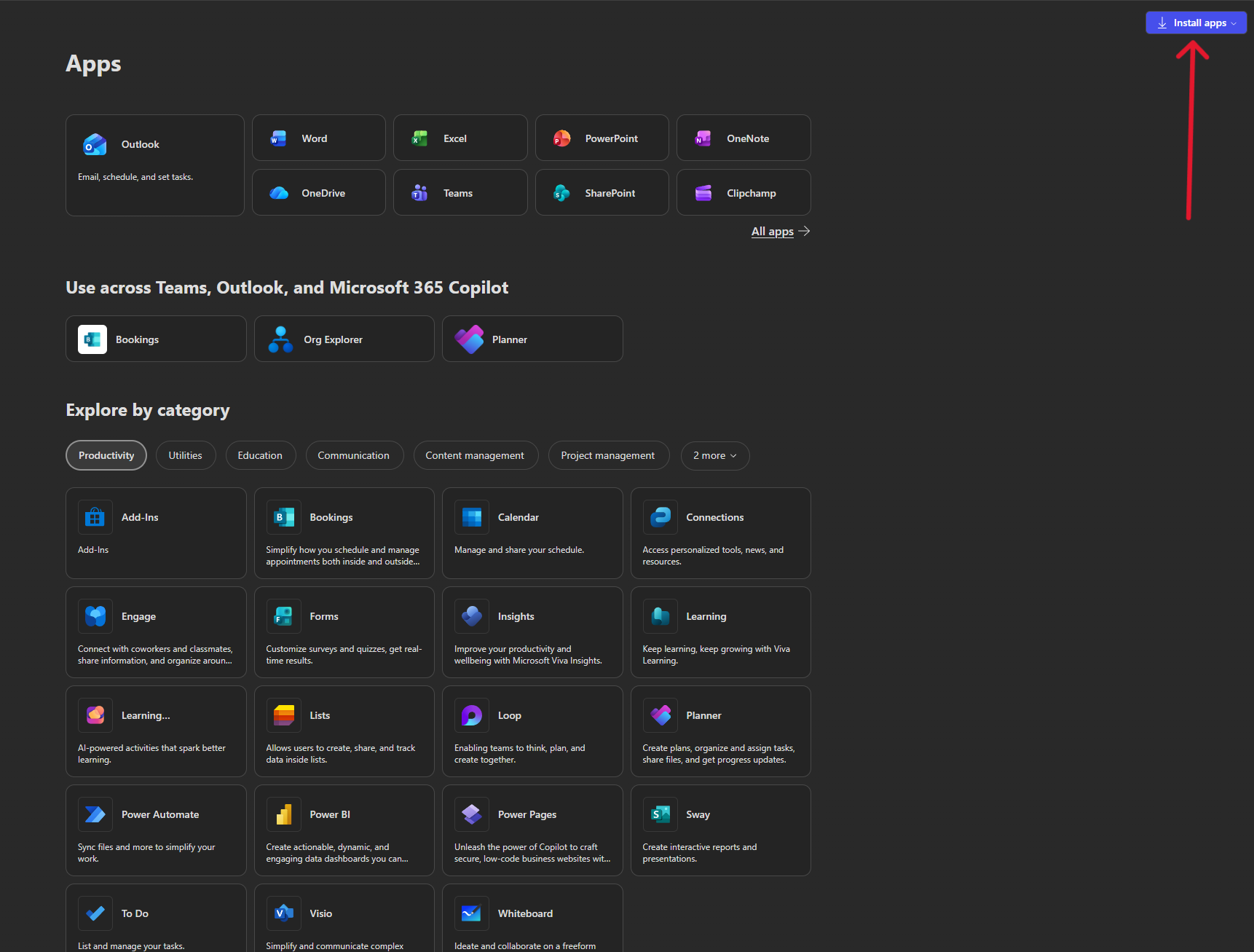Screen dimensions: 1254x952
Task: Click the 'Manage and share your schedule.' text
Action: 519,550
